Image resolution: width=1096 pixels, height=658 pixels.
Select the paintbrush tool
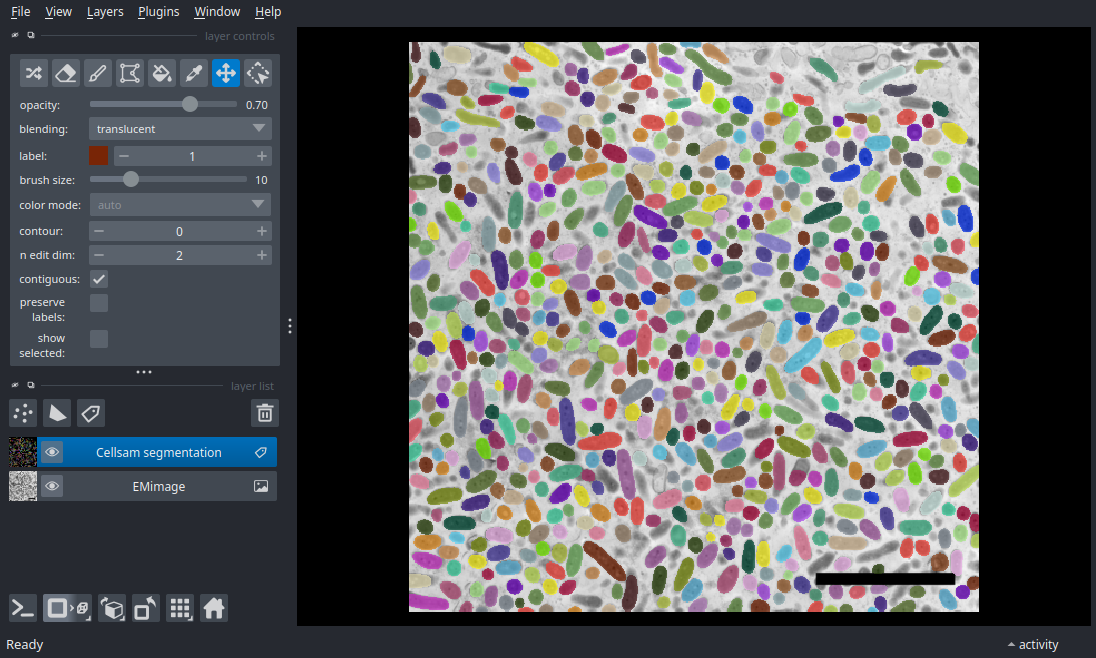[97, 73]
